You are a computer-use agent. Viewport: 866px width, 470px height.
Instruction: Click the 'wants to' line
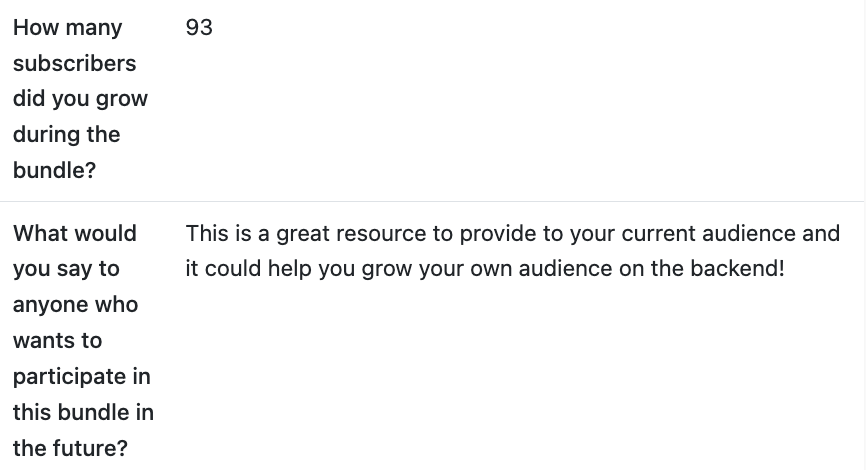click(x=57, y=341)
